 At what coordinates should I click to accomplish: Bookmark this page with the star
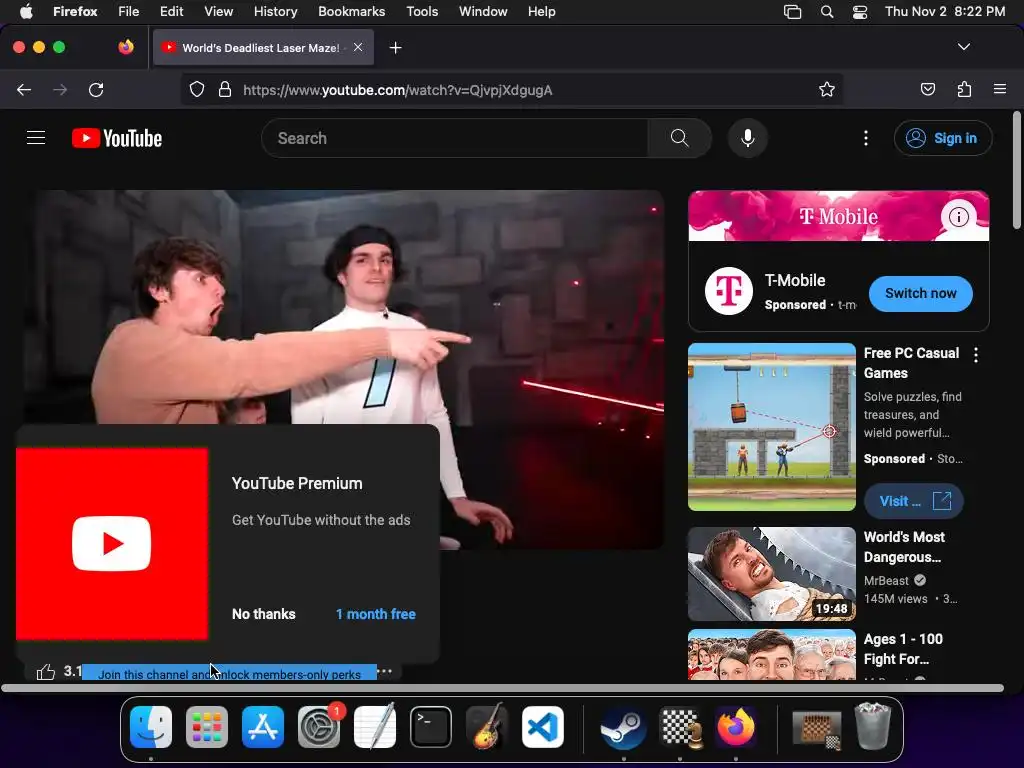coord(827,89)
